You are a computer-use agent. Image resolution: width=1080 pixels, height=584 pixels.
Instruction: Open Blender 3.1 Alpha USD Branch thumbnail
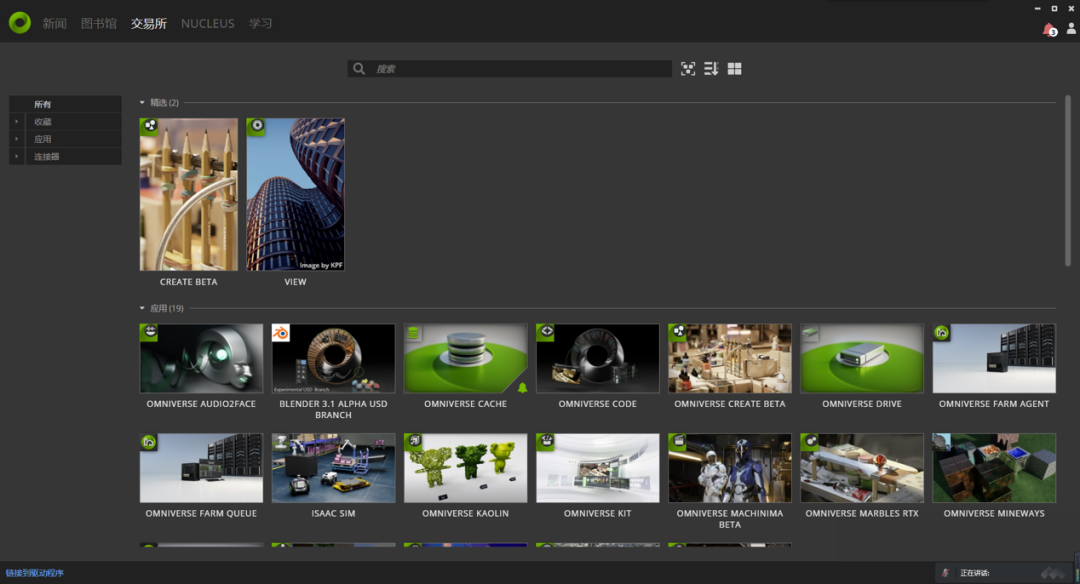[333, 358]
